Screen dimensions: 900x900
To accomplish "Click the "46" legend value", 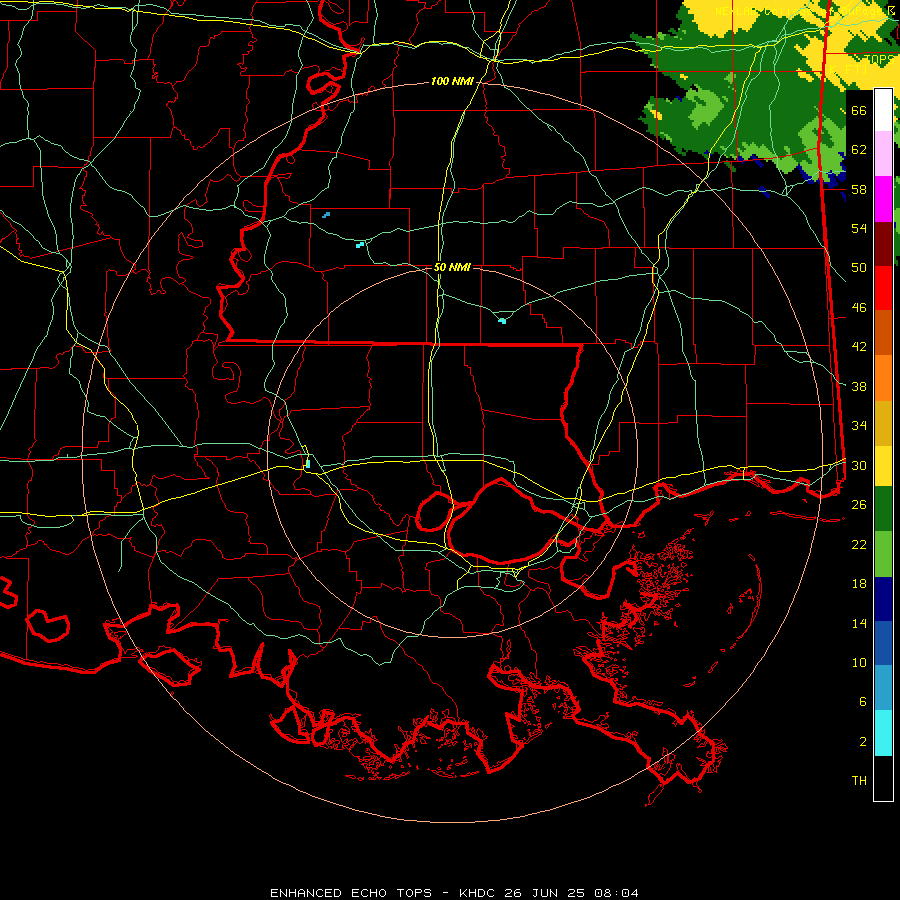I will pos(859,308).
